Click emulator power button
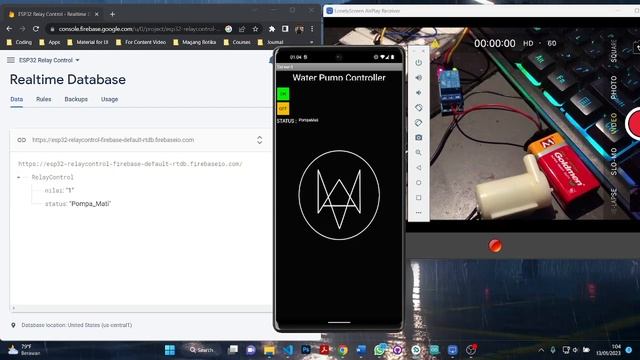This screenshot has height=360, width=640. (x=418, y=63)
